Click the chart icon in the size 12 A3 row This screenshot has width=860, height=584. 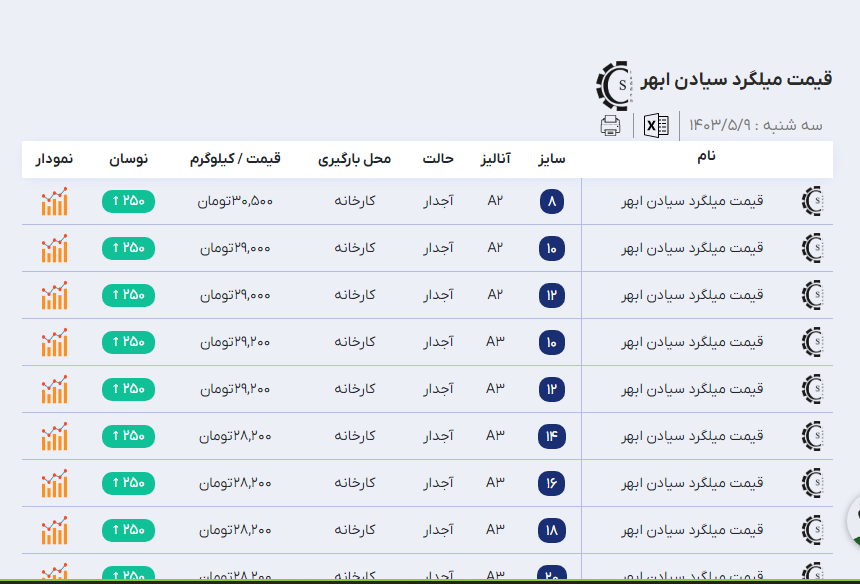pos(54,389)
